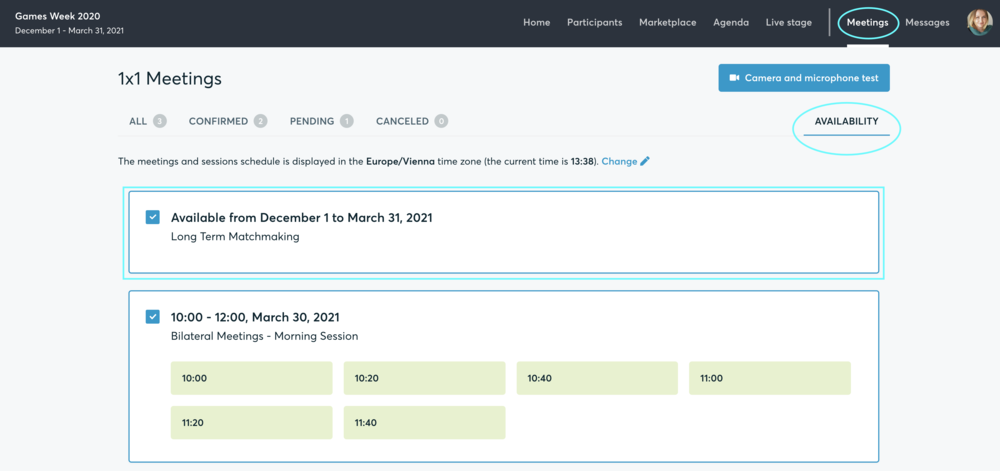Viewport: 1000px width, 471px height.
Task: Open the Agenda page
Action: tap(731, 22)
